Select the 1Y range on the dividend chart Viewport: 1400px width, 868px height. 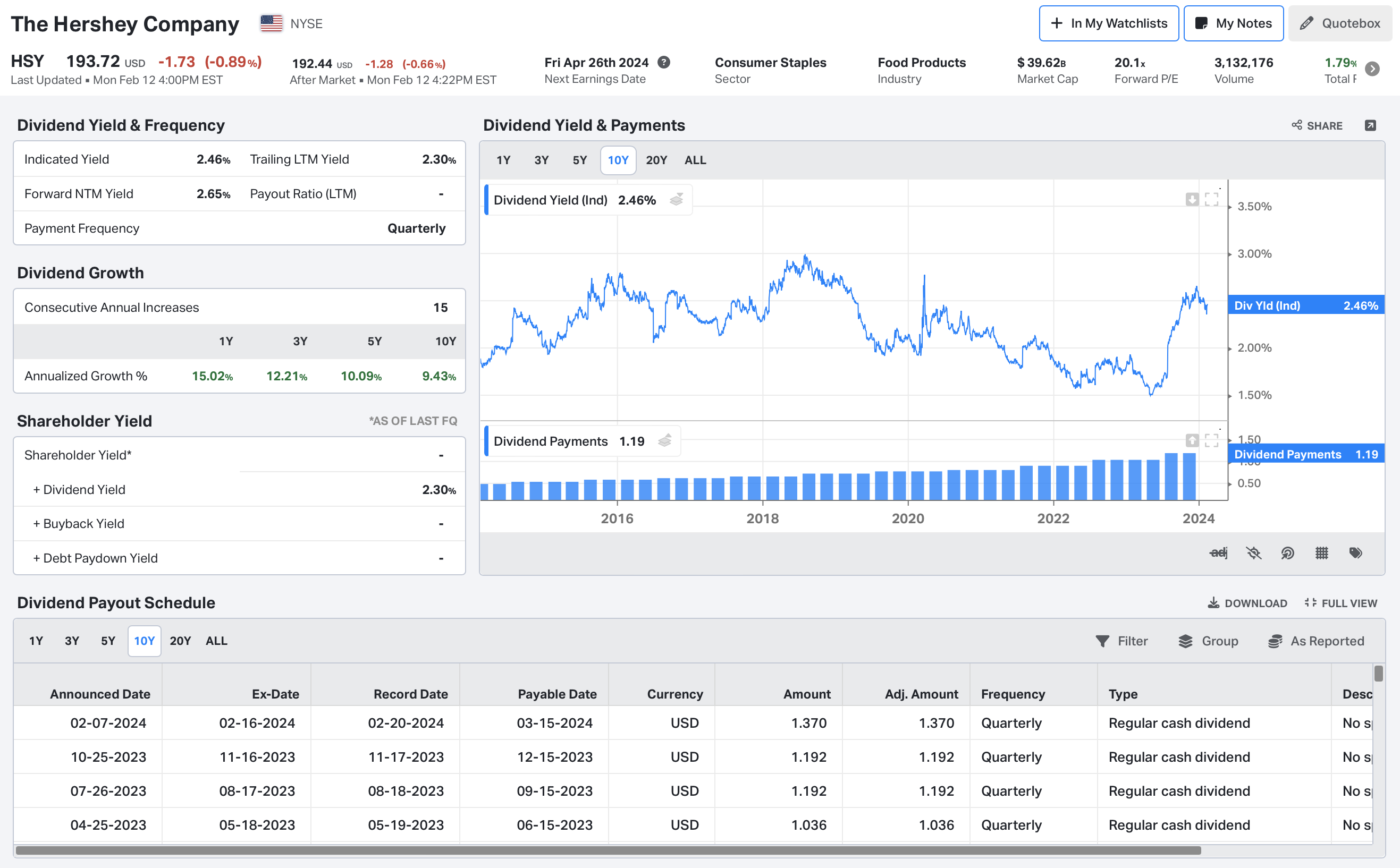click(504, 160)
